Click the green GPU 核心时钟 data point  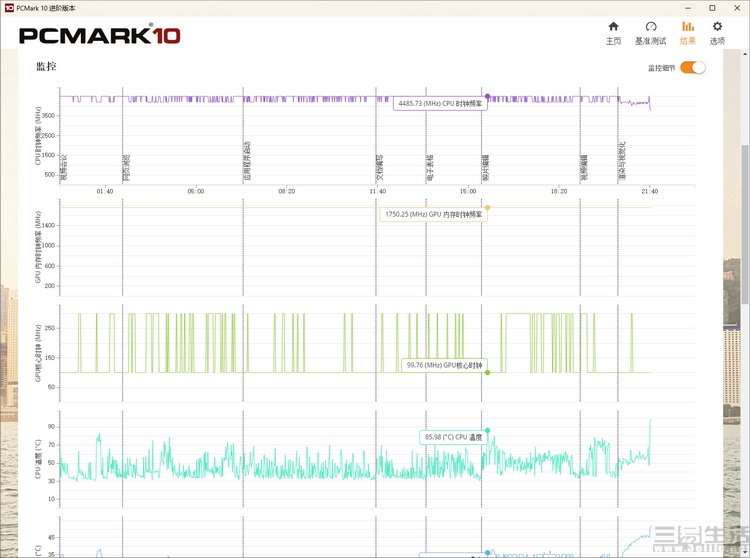tap(487, 372)
